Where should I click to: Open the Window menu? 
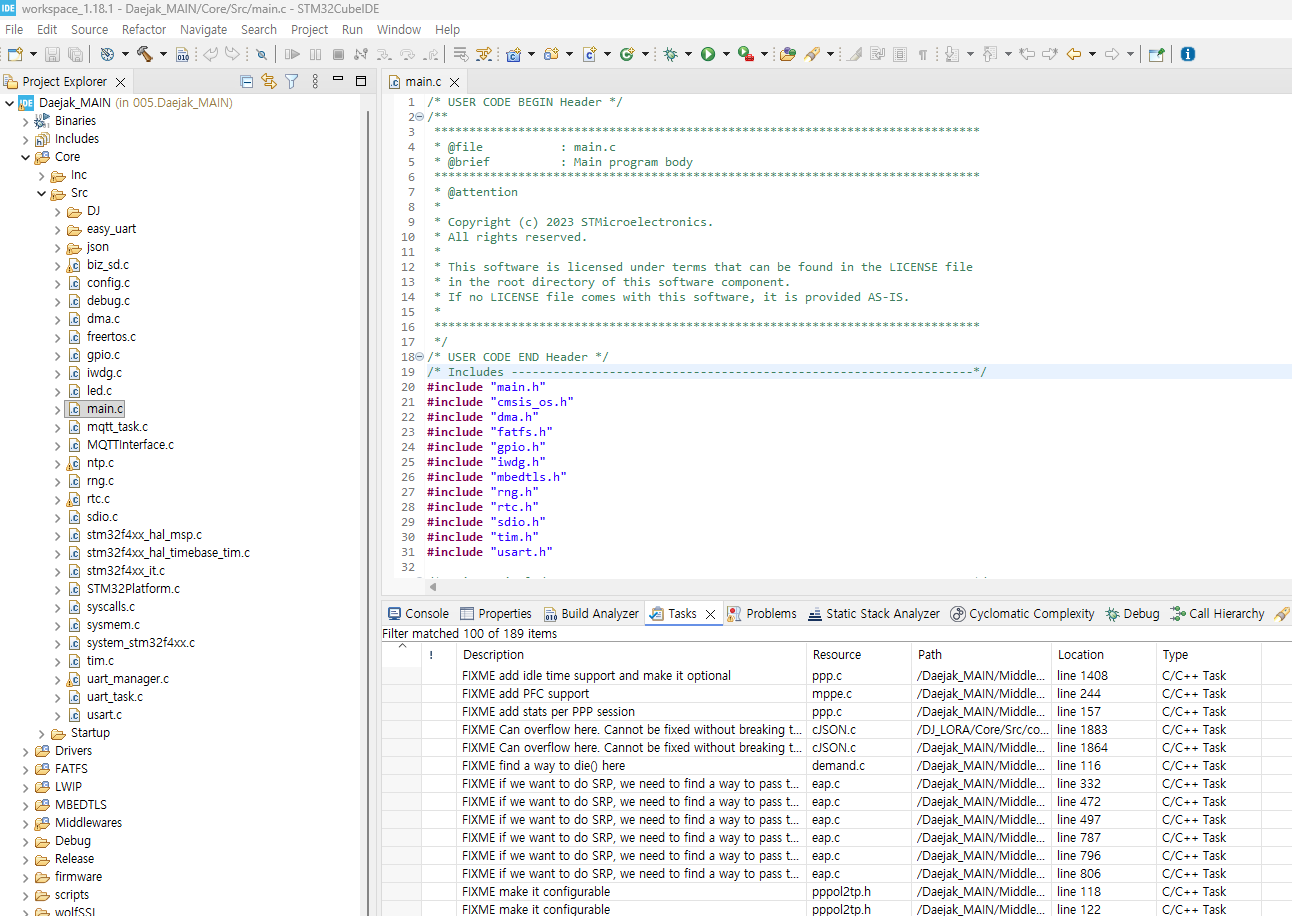click(x=399, y=29)
